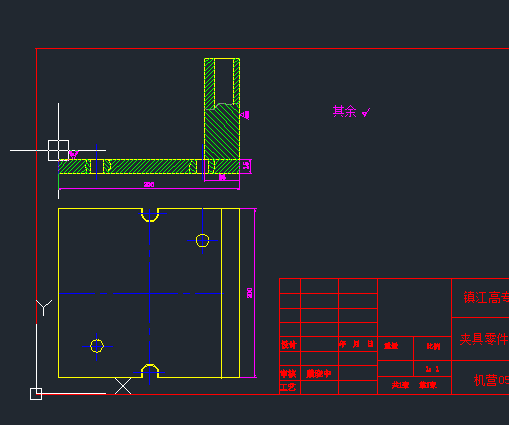Select the 镇江高专 school name text
This screenshot has height=425, width=509.
coord(486,297)
